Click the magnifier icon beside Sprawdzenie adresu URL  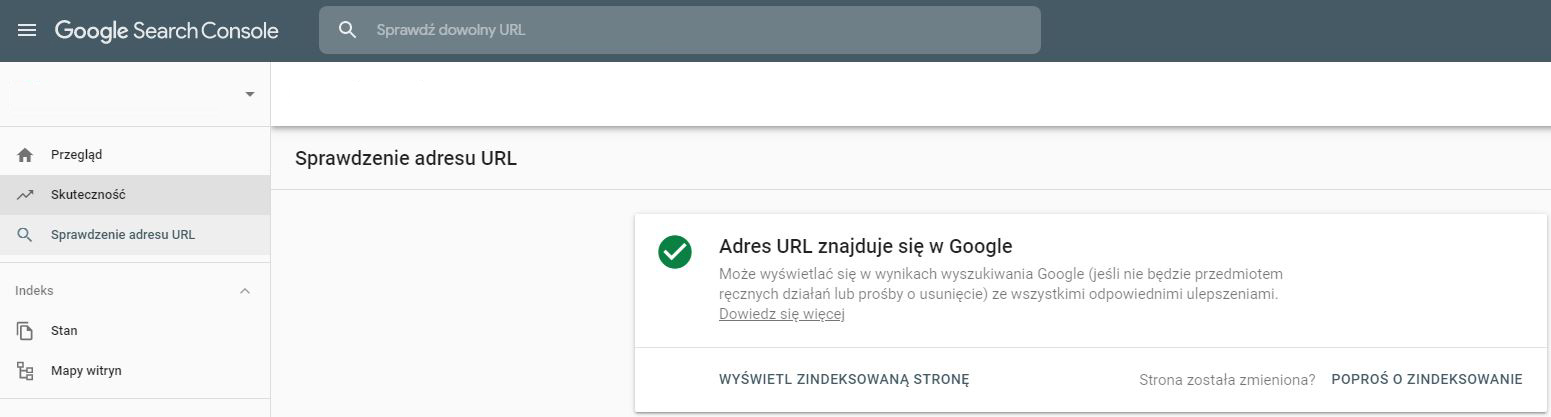click(x=25, y=235)
